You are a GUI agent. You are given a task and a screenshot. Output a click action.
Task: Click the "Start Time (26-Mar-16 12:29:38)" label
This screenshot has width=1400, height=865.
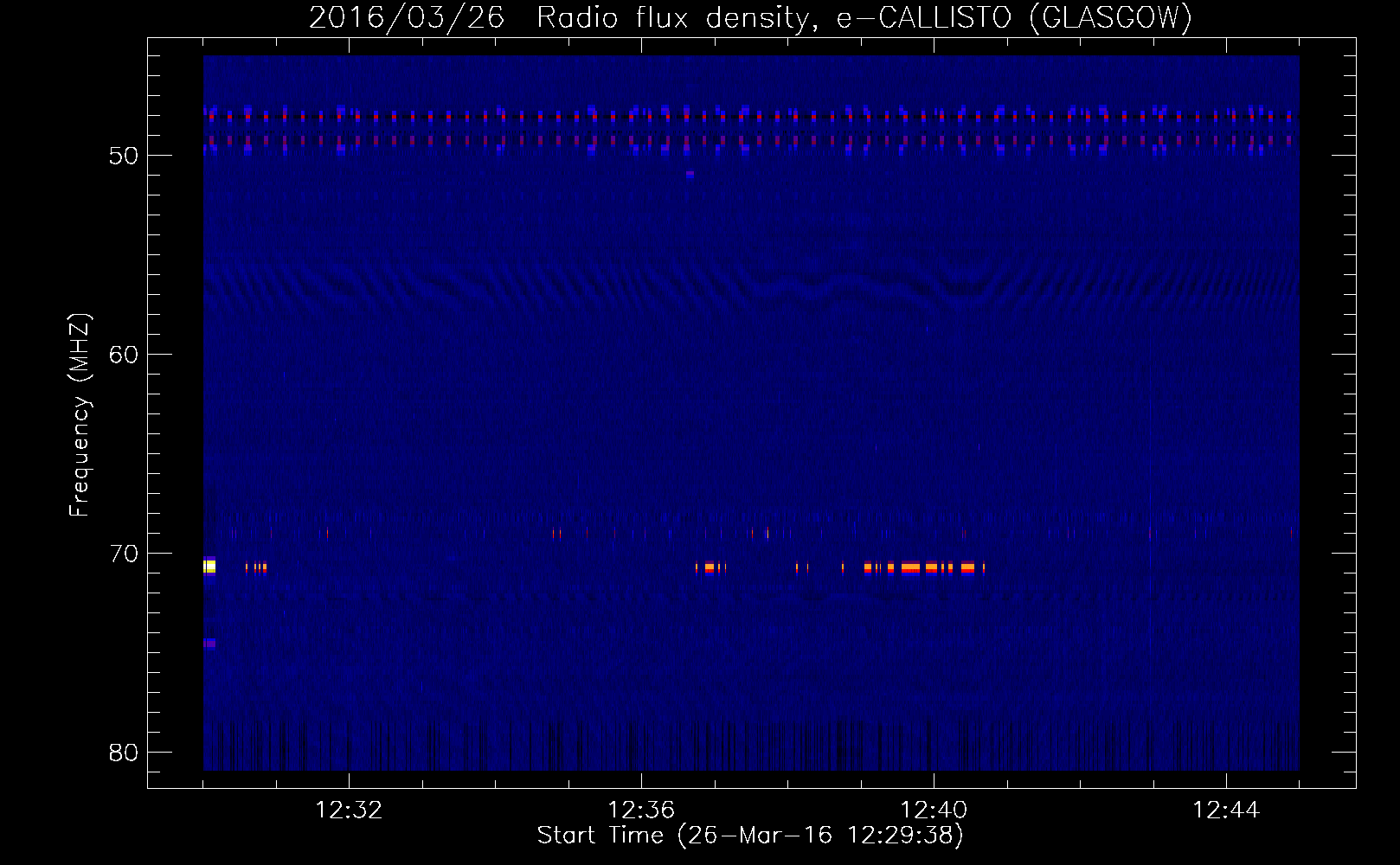(750, 836)
